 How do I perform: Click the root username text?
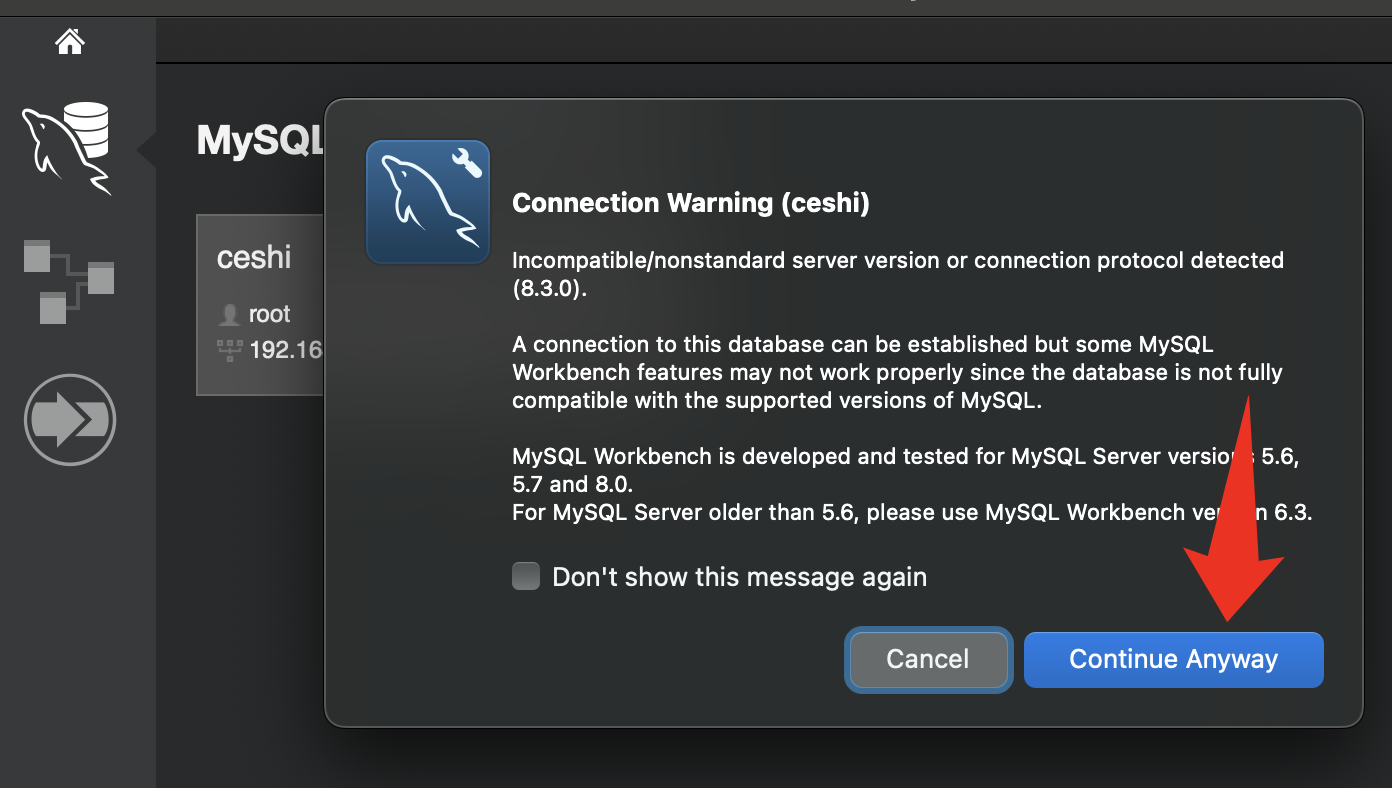pos(269,314)
